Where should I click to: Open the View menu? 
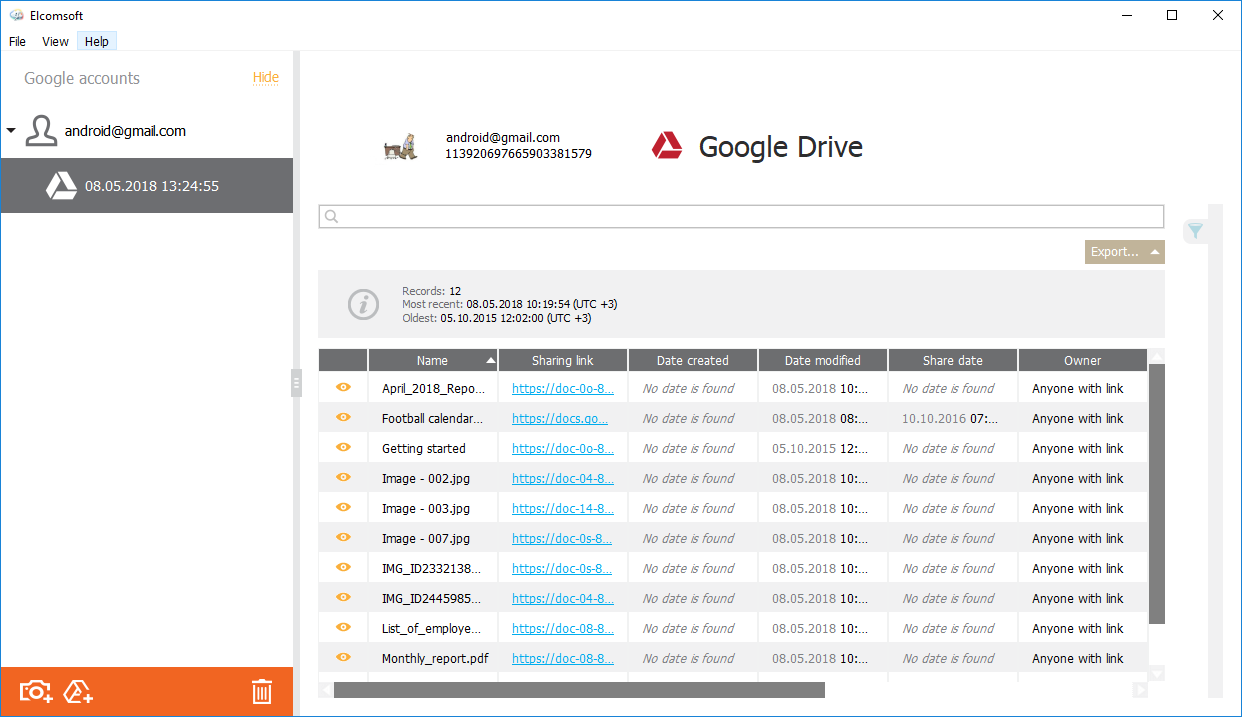tap(55, 41)
